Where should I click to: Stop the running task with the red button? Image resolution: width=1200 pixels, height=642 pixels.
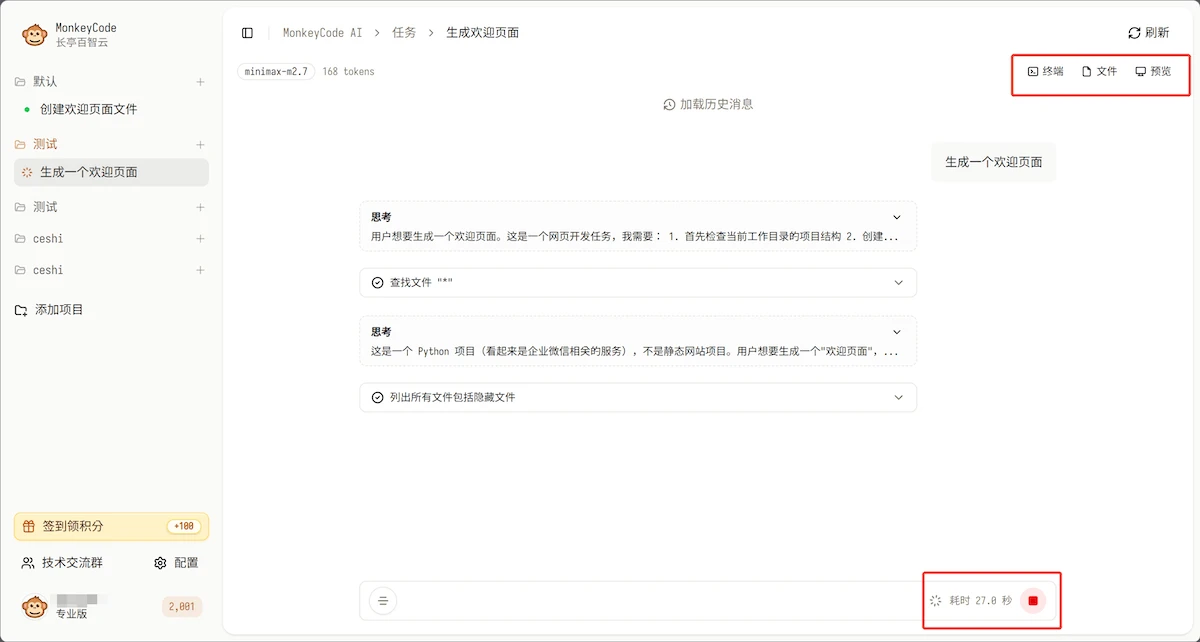[1033, 601]
